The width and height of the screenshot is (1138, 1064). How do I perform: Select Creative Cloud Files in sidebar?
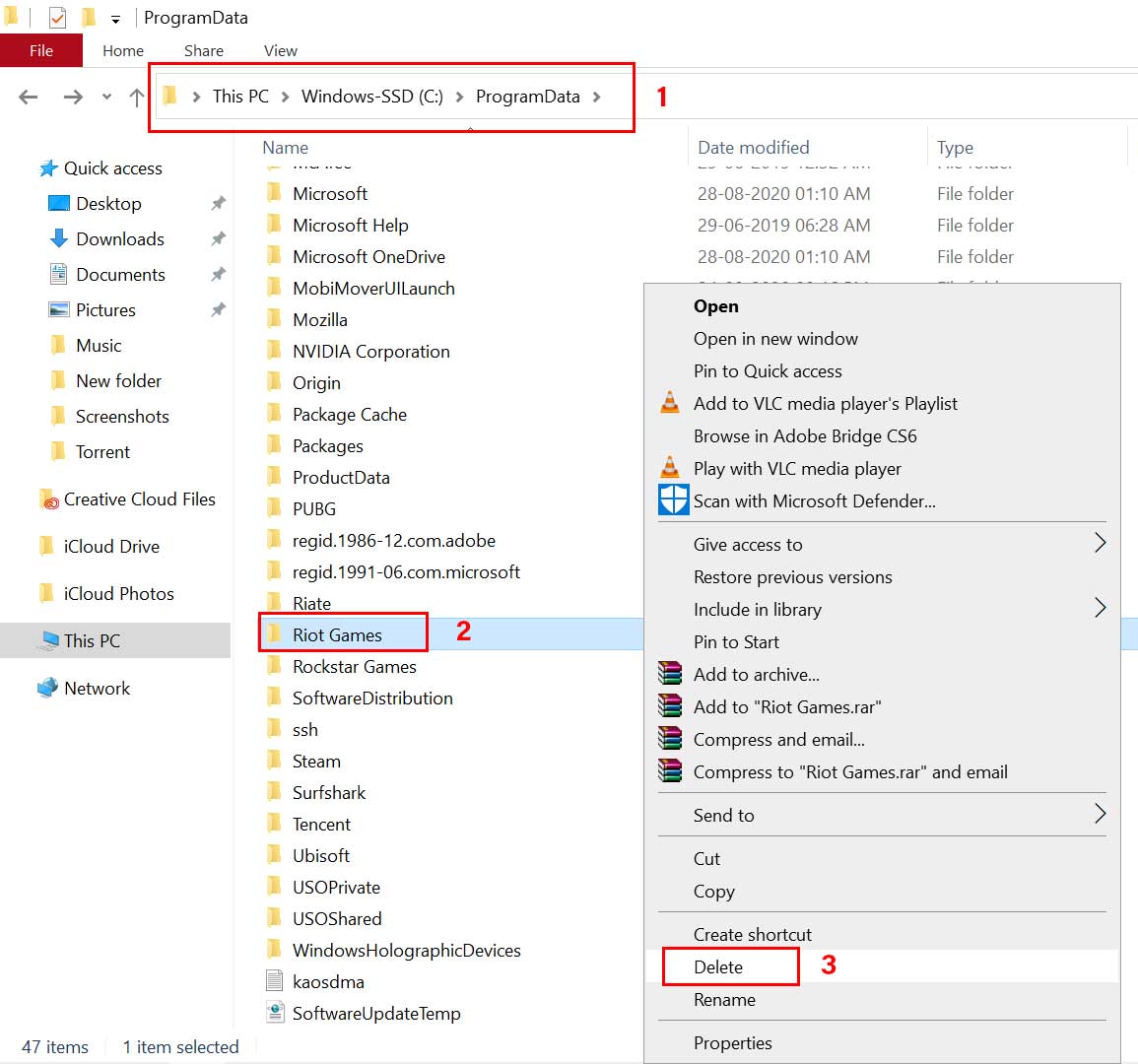(x=139, y=499)
